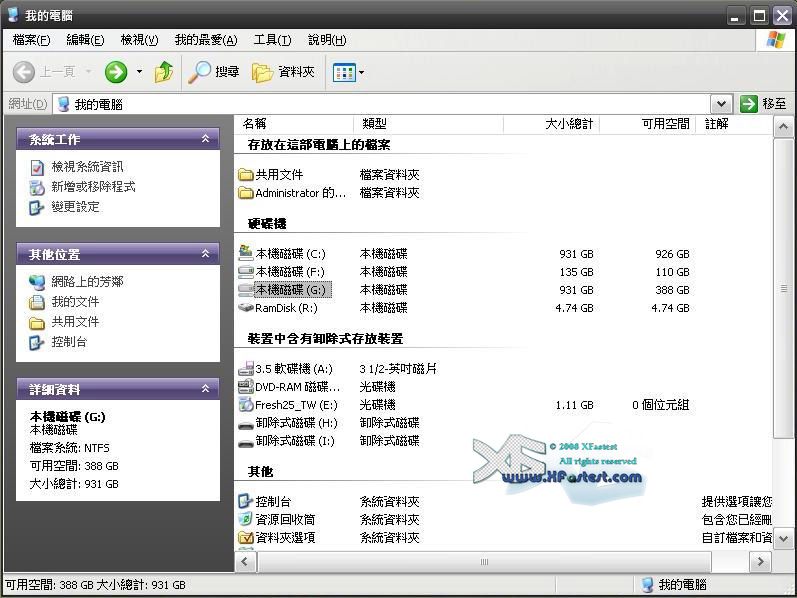Select the Fresh25_TW (E:) disc icon
The height and width of the screenshot is (598, 797).
click(x=246, y=405)
